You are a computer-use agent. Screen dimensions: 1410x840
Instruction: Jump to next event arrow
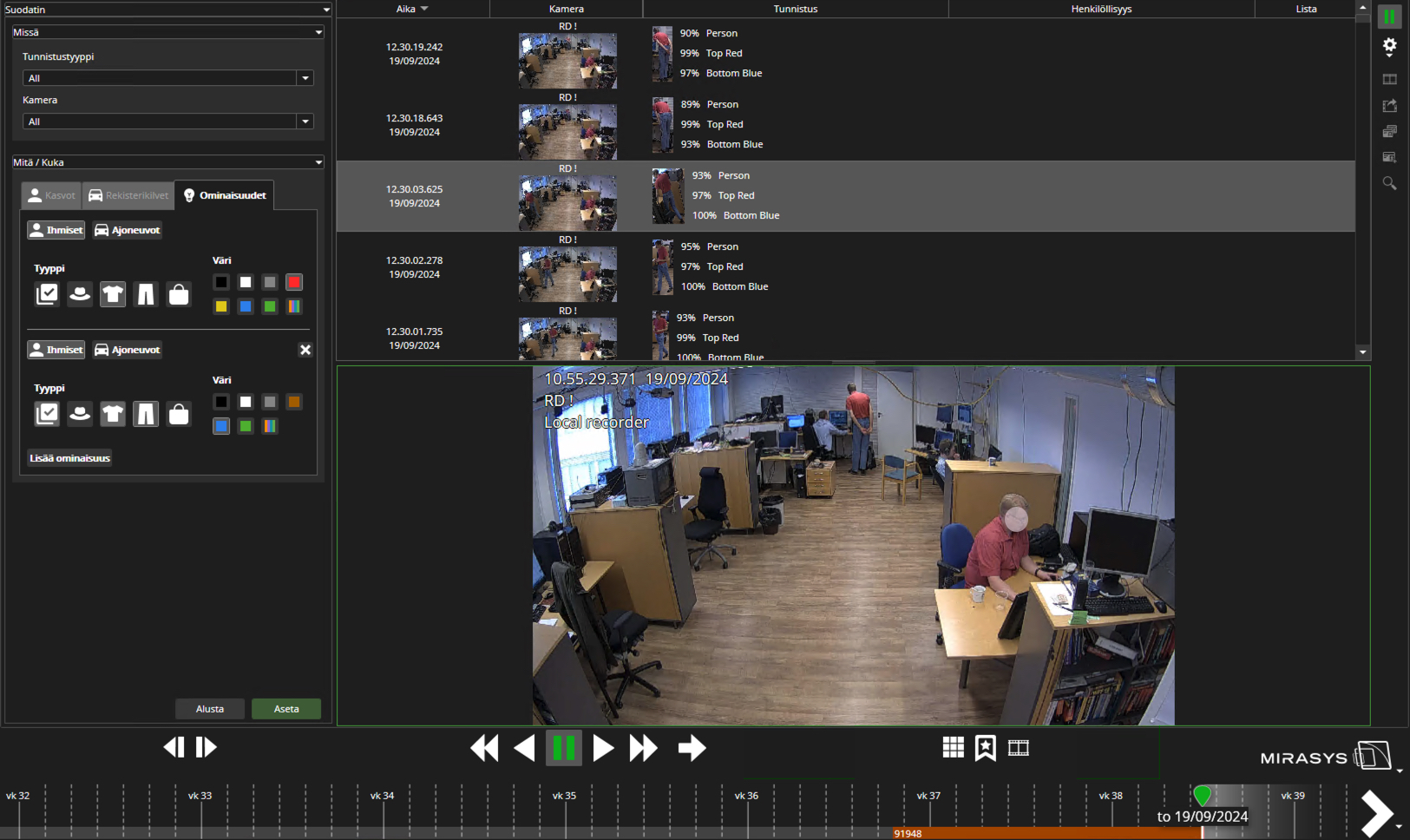point(692,747)
